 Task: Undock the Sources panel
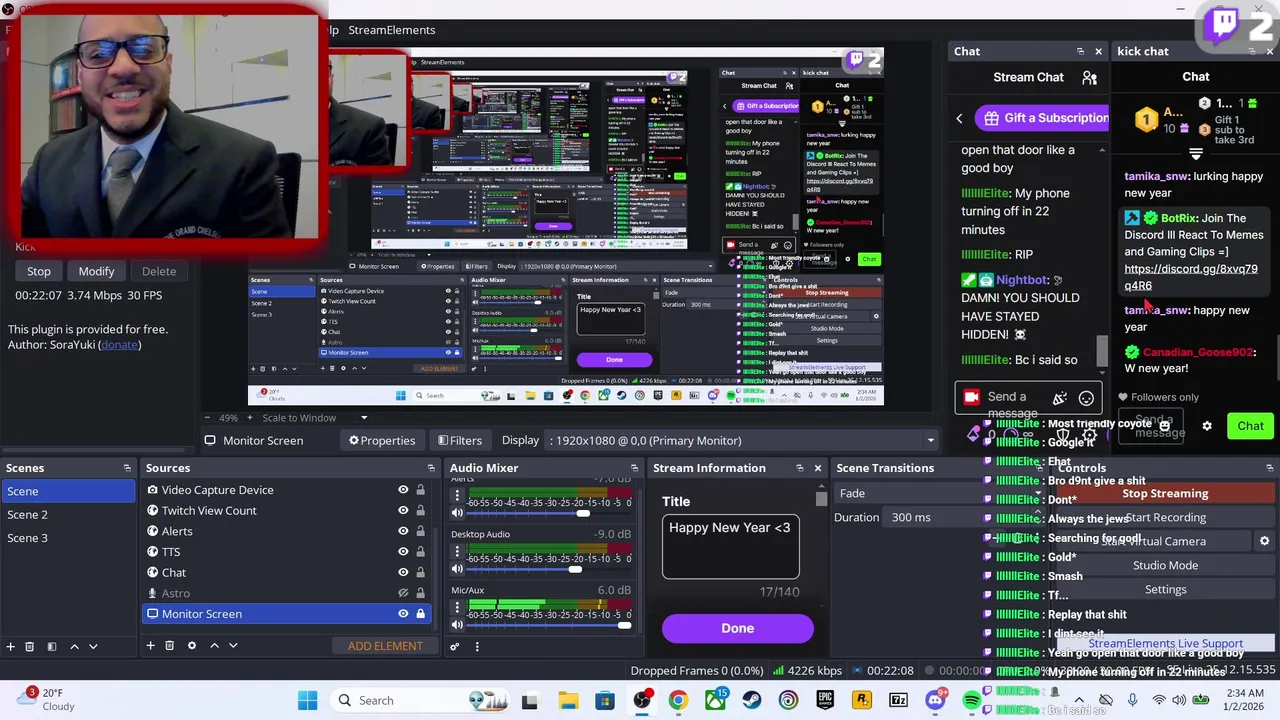[x=431, y=468]
